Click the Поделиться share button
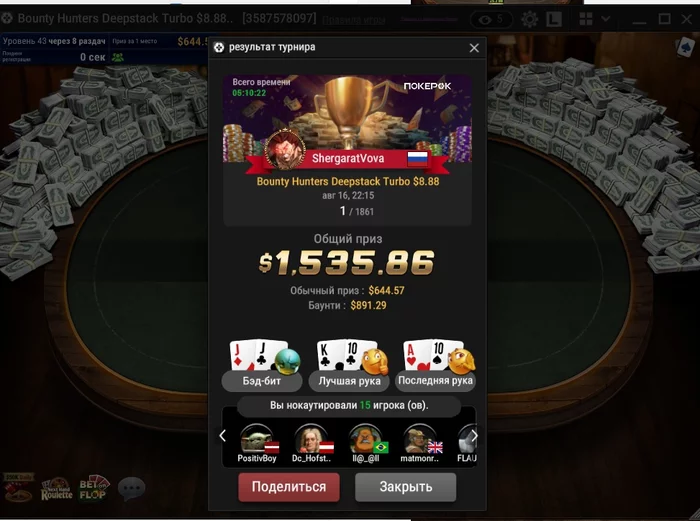The width and height of the screenshot is (700, 521). pos(289,487)
